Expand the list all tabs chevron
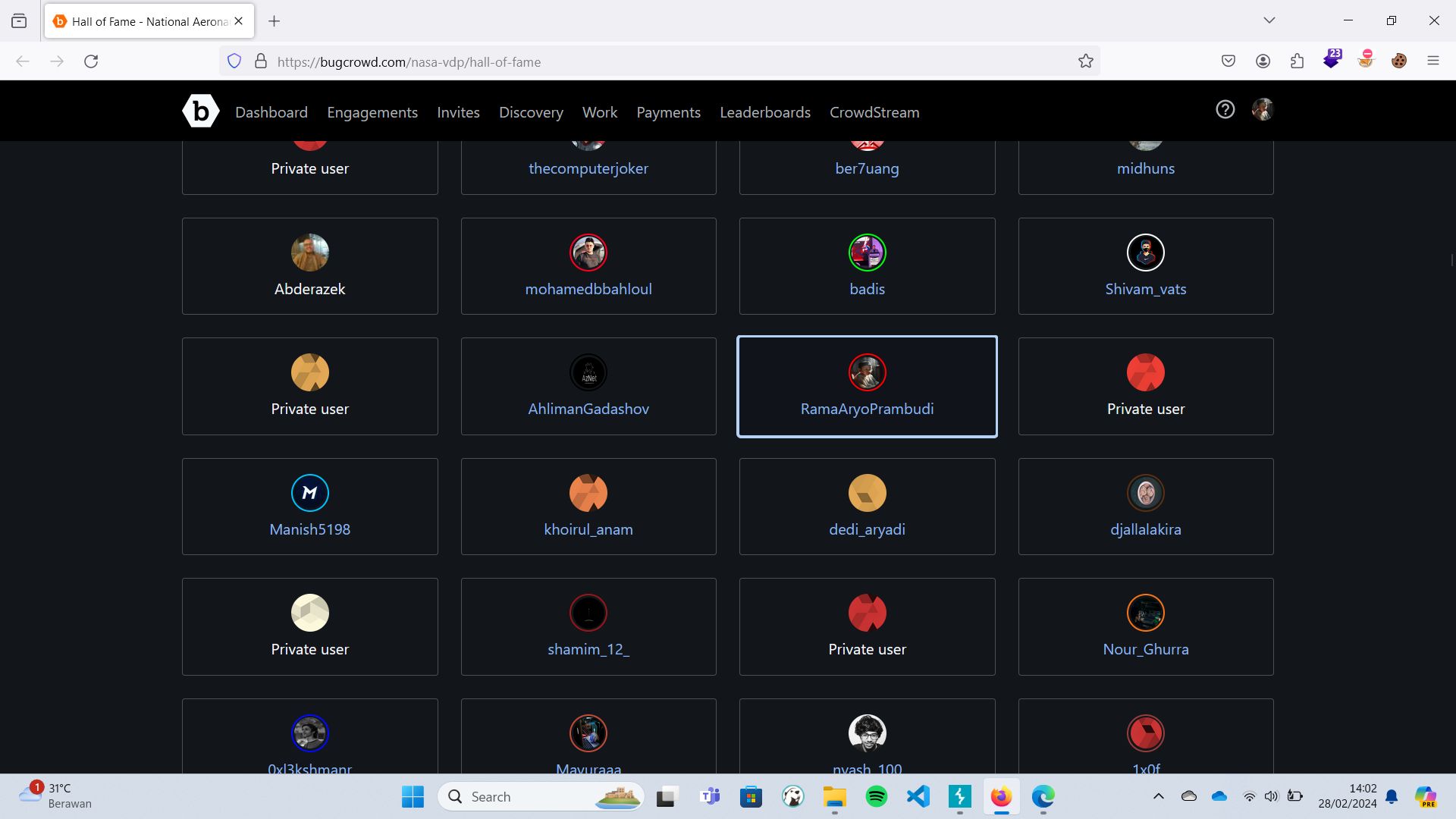Image resolution: width=1456 pixels, height=819 pixels. 1269,20
